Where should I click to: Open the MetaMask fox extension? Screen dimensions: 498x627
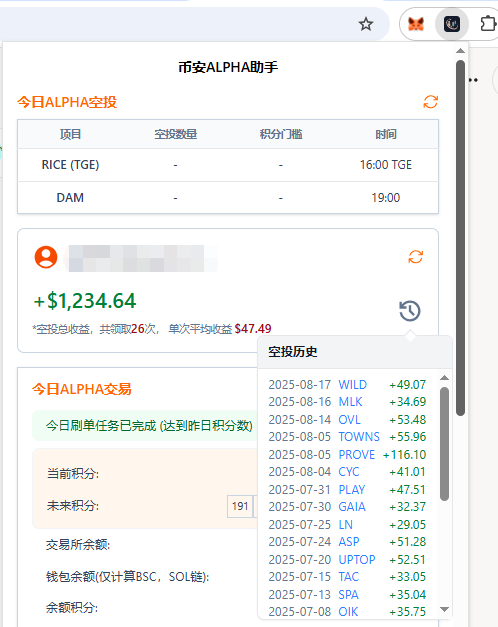tap(416, 24)
